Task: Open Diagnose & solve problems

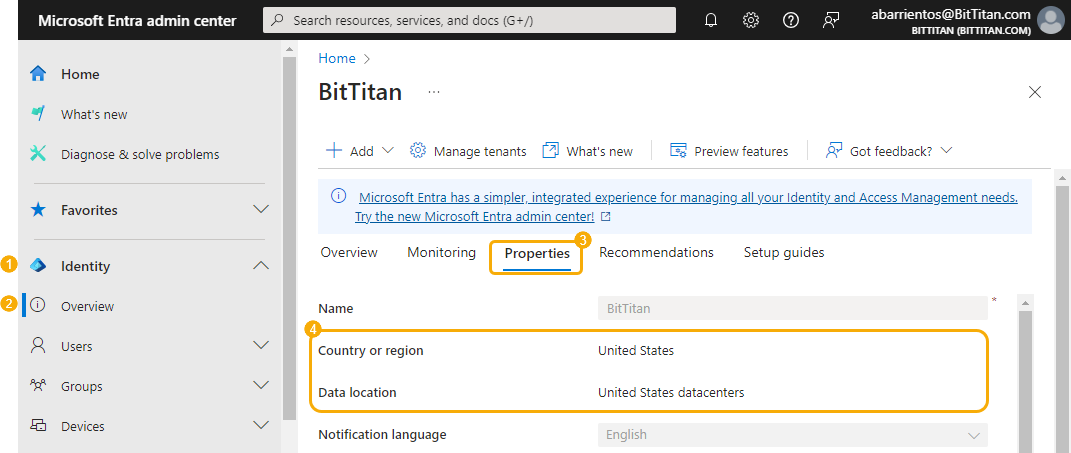Action: pyautogui.click(x=139, y=154)
